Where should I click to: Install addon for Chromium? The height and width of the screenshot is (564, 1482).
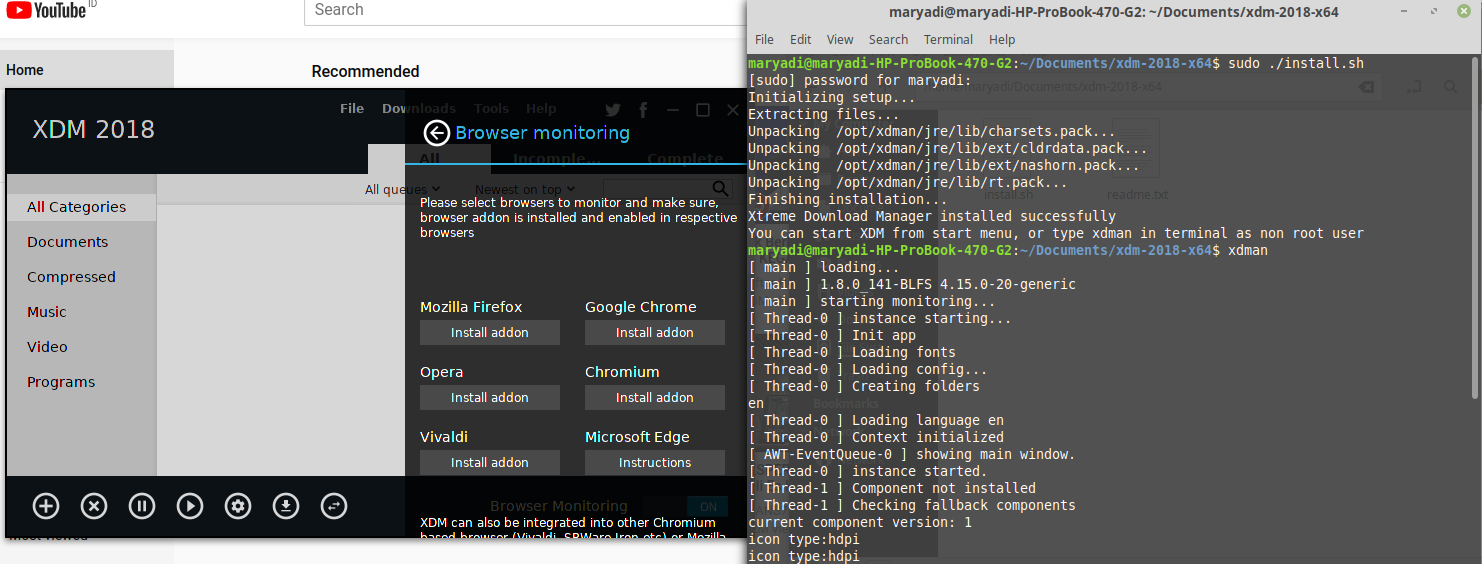(655, 398)
